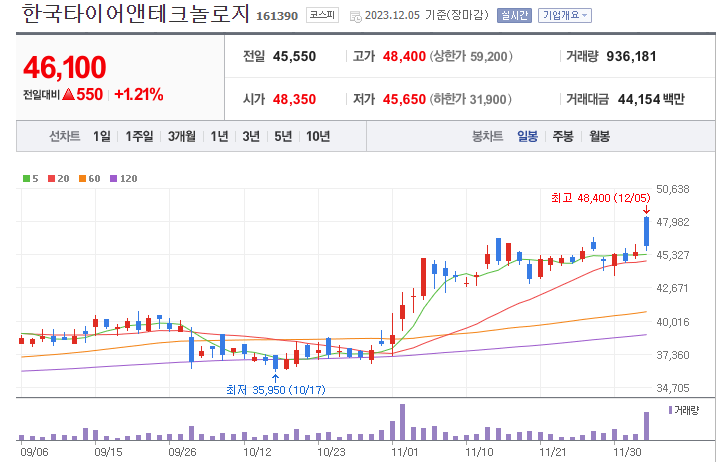Click the 시가 value 48,350
This screenshot has height=462, width=716.
pyautogui.click(x=295, y=100)
